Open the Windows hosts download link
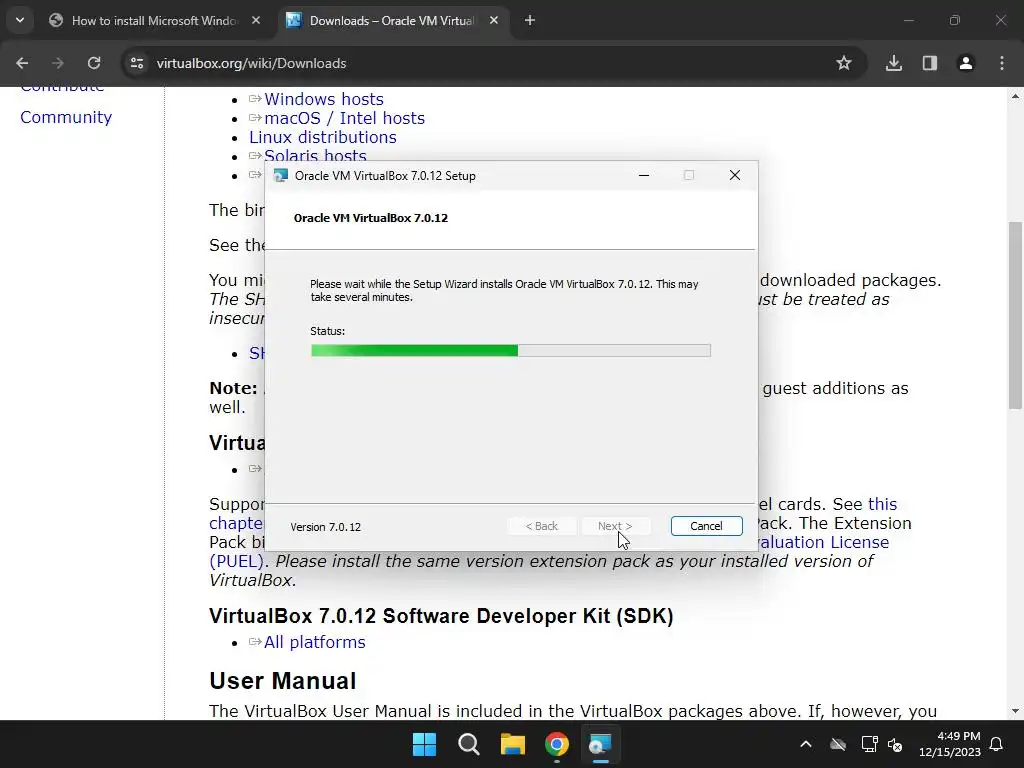1024x768 pixels. pos(324,99)
